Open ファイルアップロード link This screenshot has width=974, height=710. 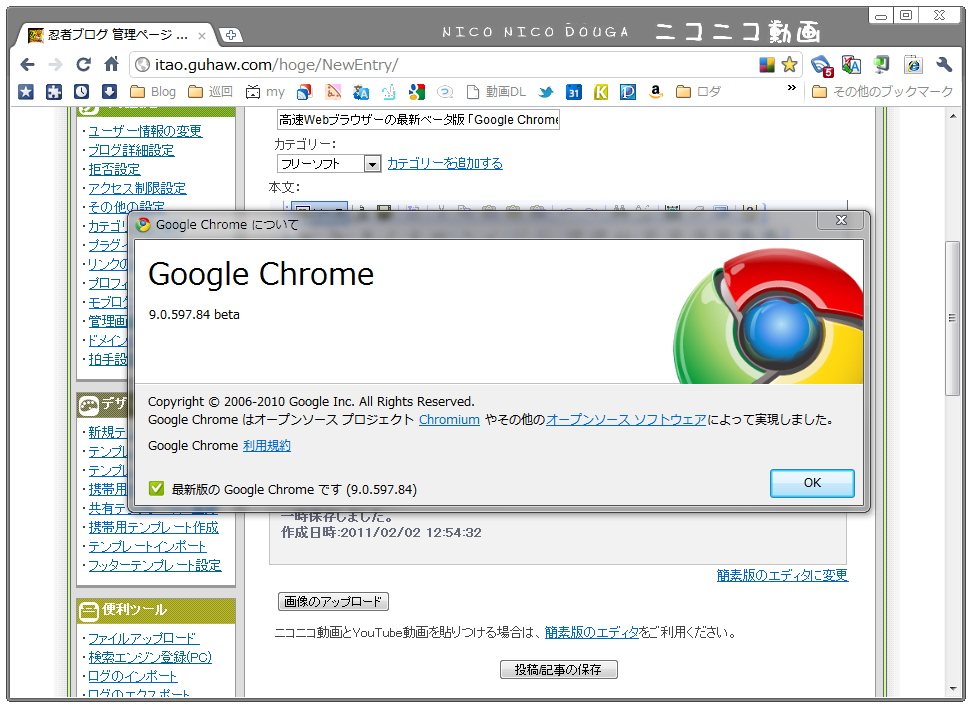(143, 639)
